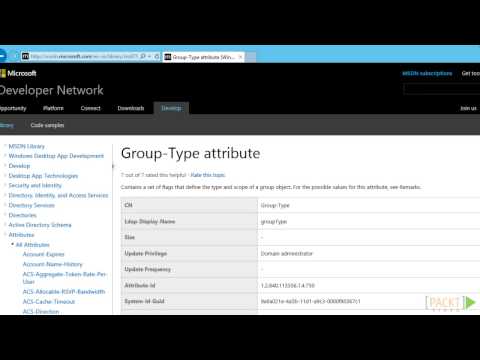Open Directory Services tree node
This screenshot has height=360, width=480.
(x=32, y=205)
